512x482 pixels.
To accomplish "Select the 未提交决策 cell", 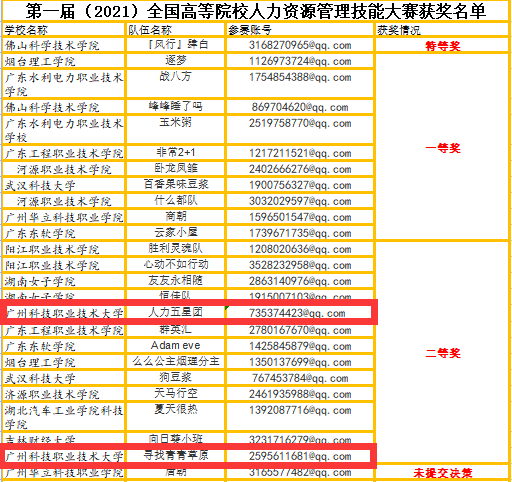I will (x=442, y=473).
